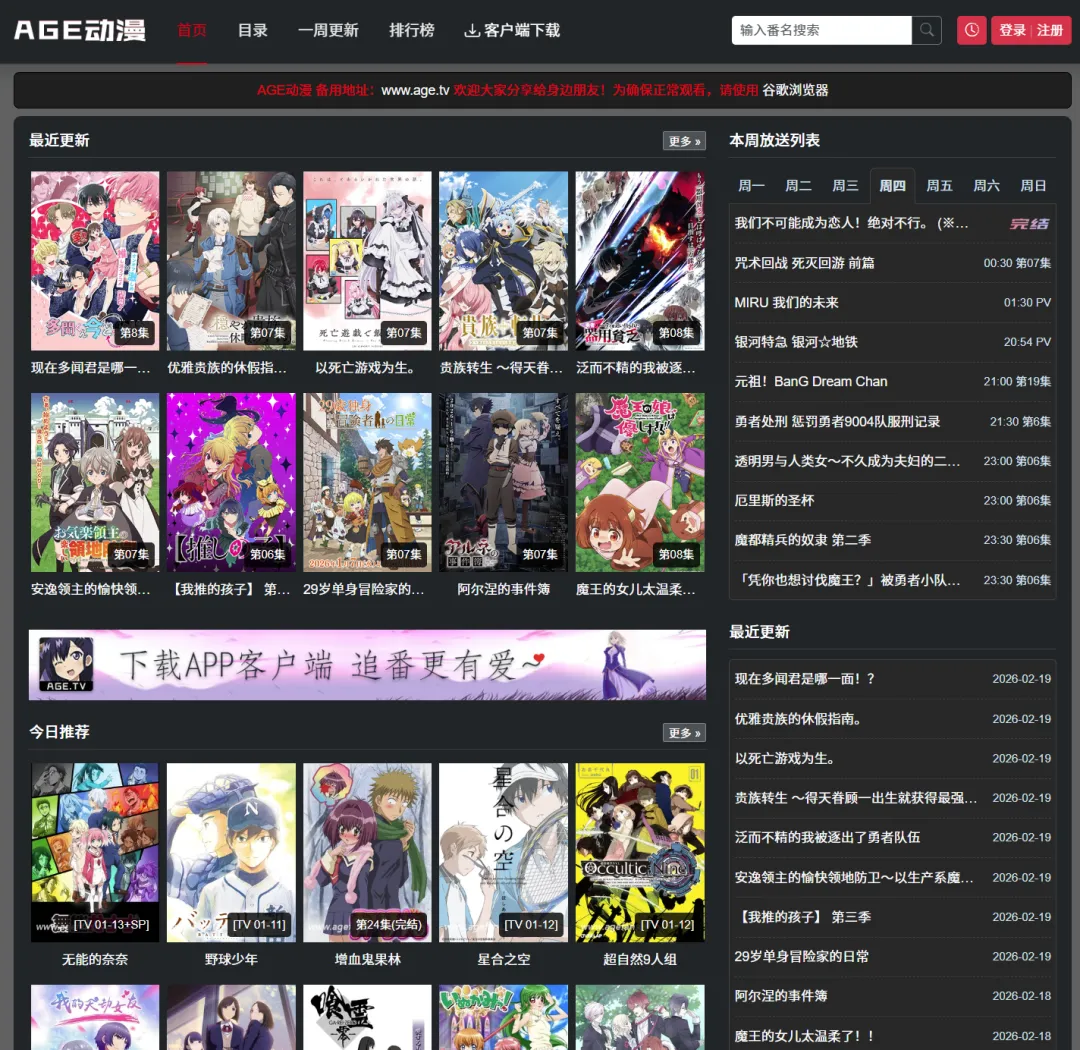The height and width of the screenshot is (1050, 1080).
Task: Open 魔都精兵的奴隶 第二季 entry
Action: [x=892, y=540]
